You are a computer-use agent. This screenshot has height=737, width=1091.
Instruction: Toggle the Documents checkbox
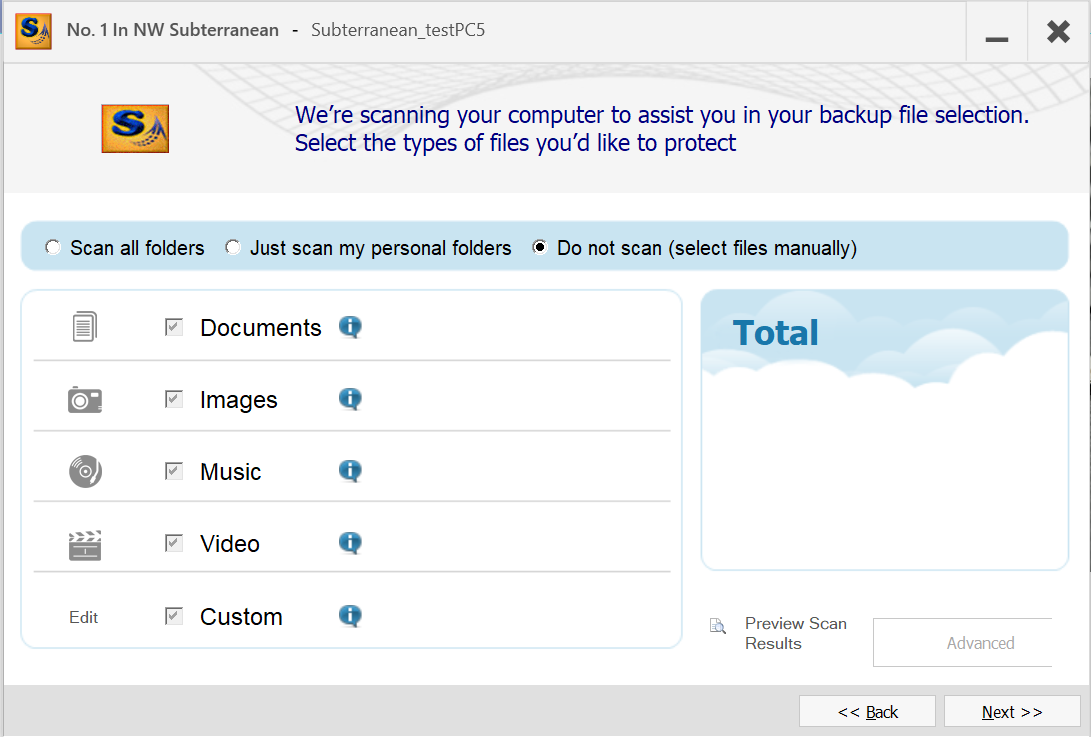(174, 327)
